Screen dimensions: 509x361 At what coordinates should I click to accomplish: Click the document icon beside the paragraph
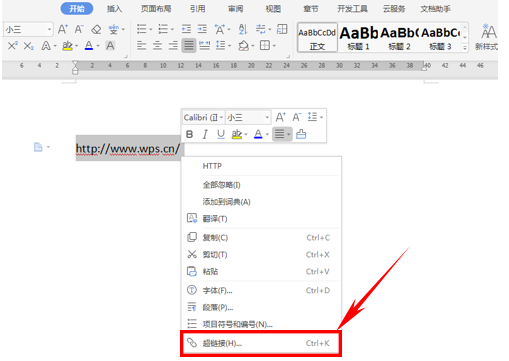(x=38, y=147)
